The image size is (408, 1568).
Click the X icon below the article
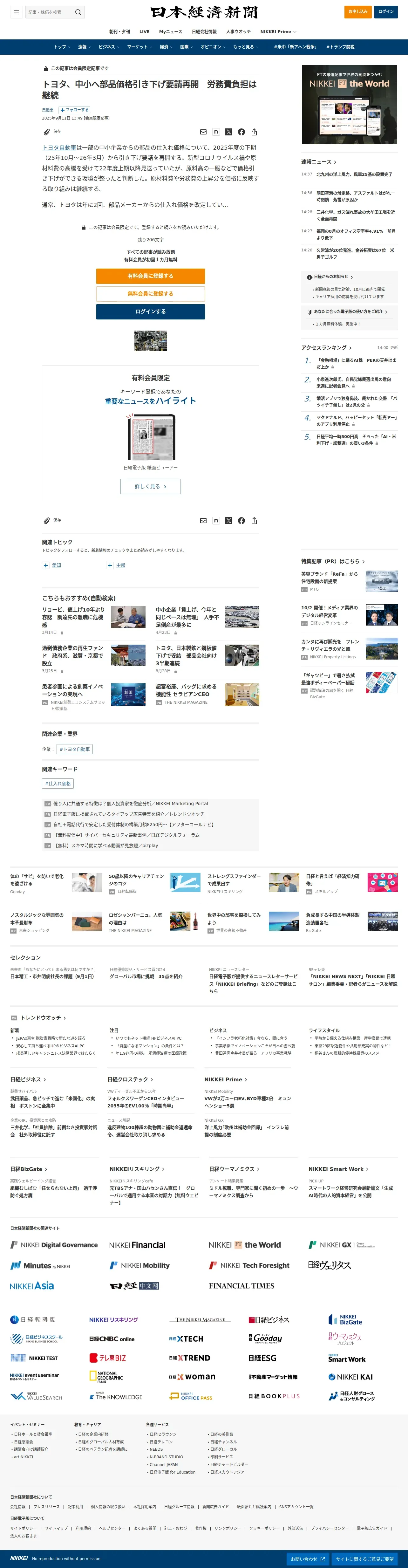[228, 520]
